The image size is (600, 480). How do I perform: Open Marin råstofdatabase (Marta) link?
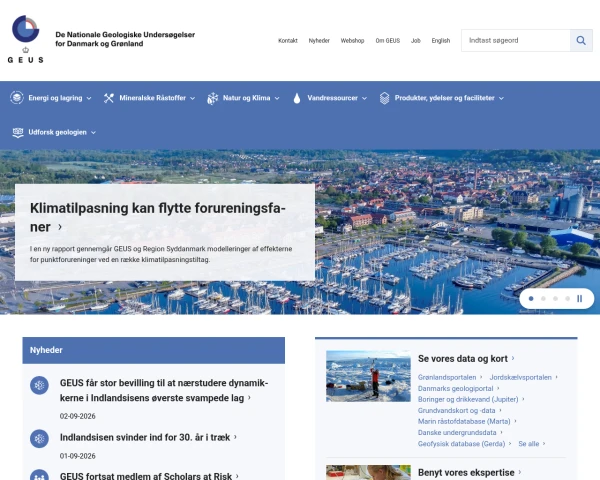point(464,421)
